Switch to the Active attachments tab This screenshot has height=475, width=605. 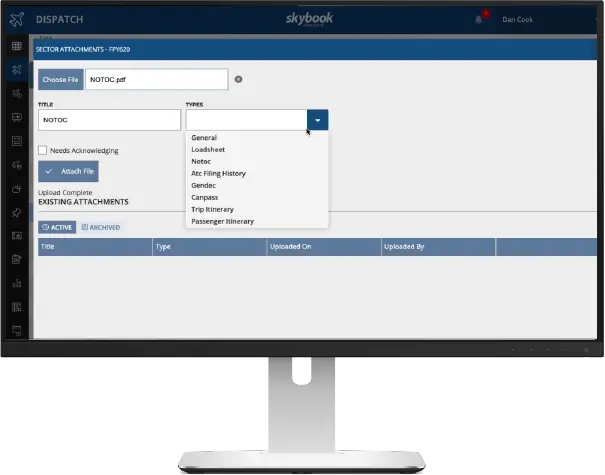point(57,227)
